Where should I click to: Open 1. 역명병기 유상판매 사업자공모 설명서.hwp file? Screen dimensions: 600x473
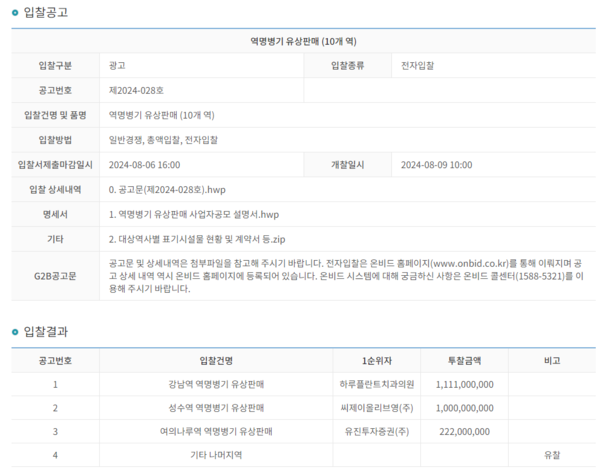(x=194, y=215)
